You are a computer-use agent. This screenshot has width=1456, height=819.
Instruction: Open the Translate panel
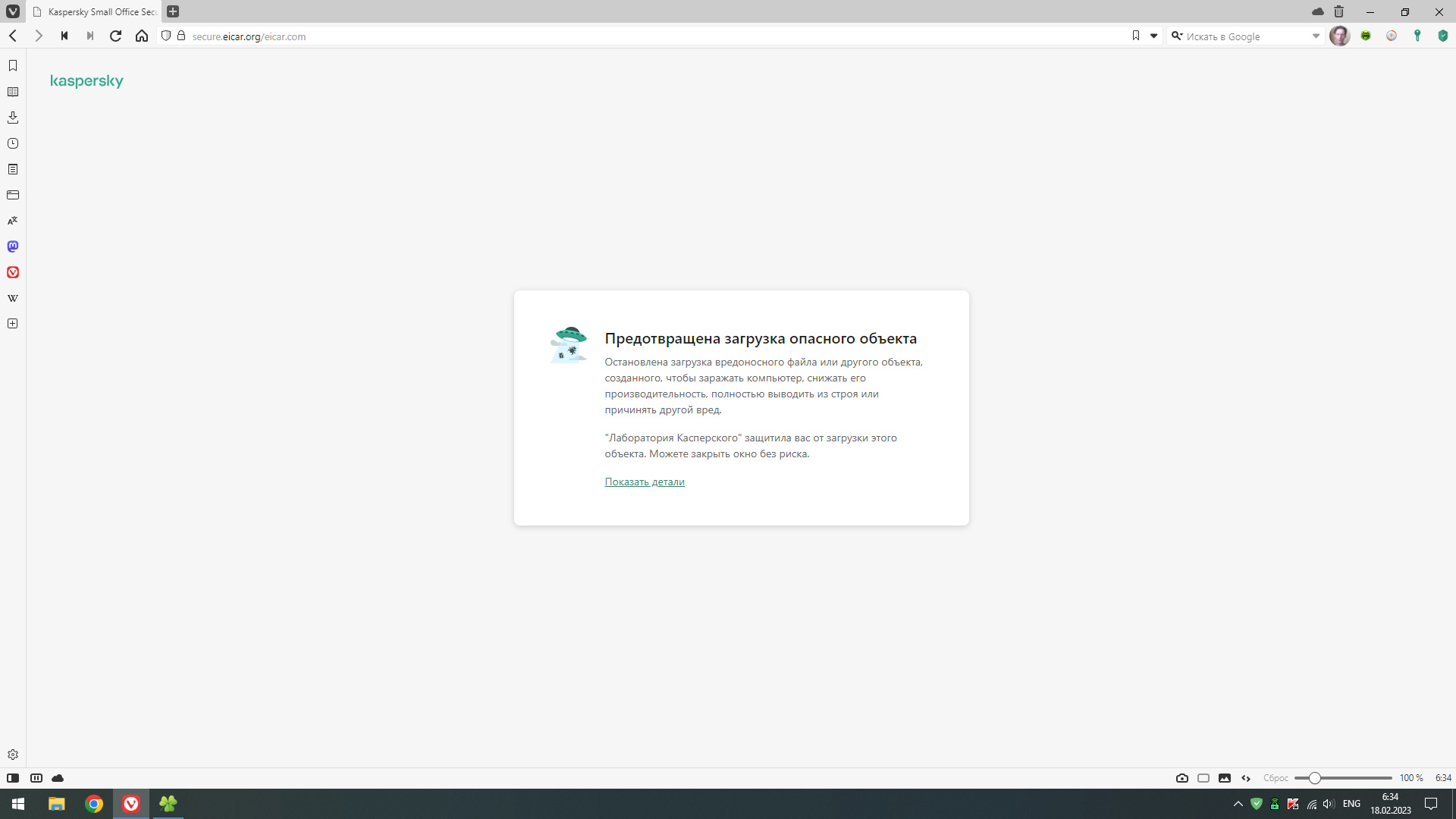coord(13,221)
